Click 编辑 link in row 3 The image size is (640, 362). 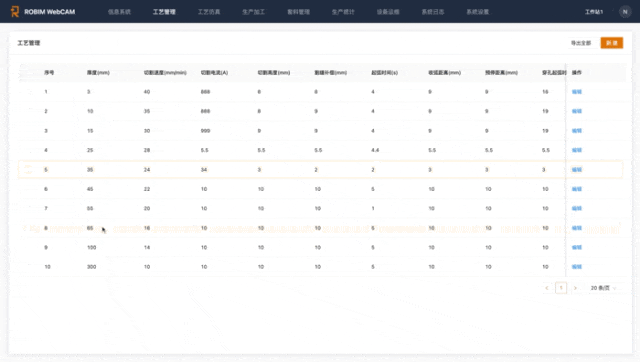pyautogui.click(x=577, y=131)
